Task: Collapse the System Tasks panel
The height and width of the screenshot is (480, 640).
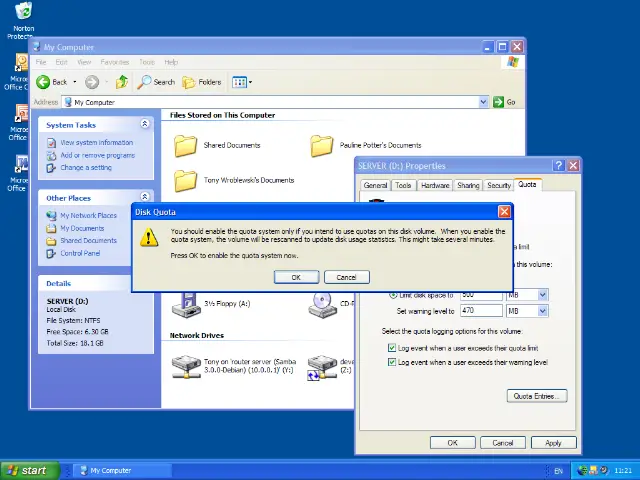Action: [x=144, y=124]
